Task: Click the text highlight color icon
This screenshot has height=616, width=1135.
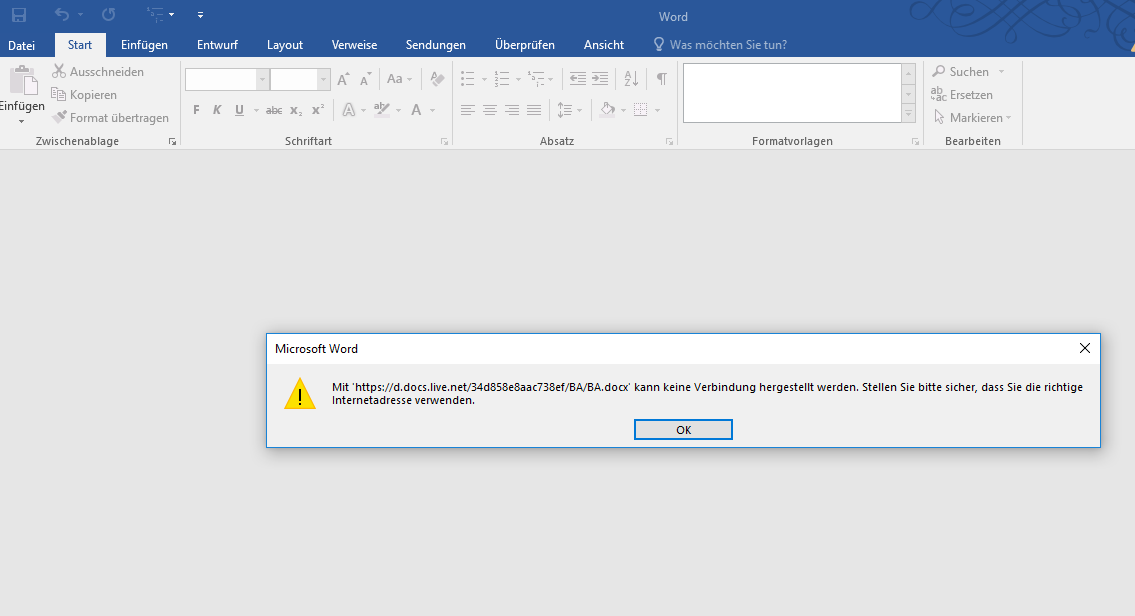Action: (x=381, y=110)
